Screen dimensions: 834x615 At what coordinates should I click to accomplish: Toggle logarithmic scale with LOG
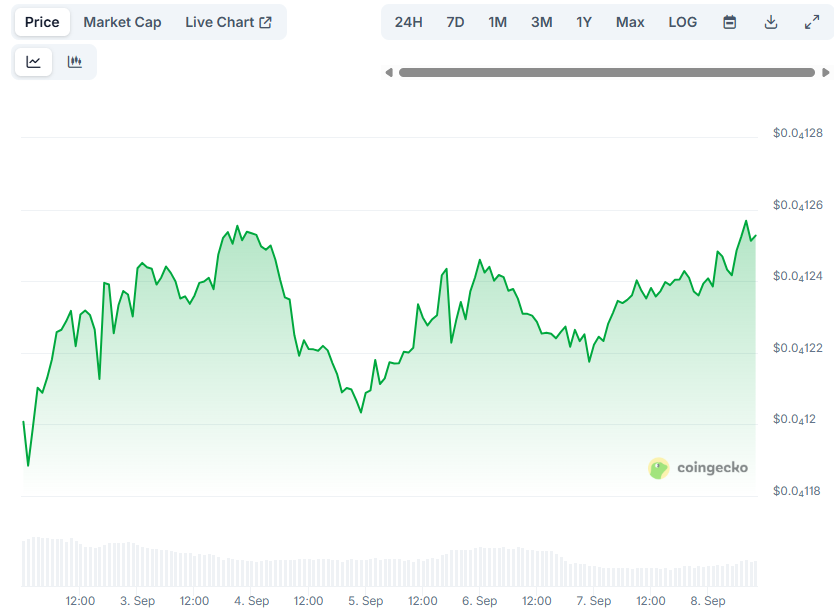coord(682,21)
